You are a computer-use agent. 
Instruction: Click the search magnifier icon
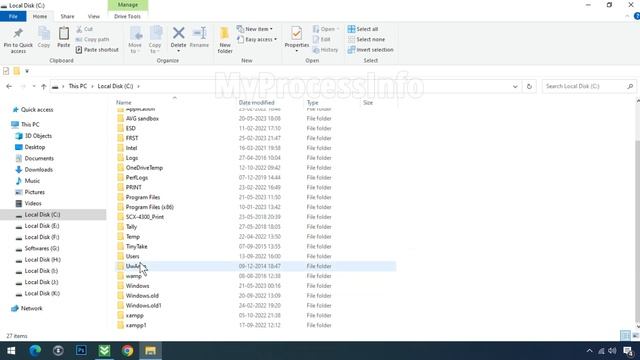point(630,86)
